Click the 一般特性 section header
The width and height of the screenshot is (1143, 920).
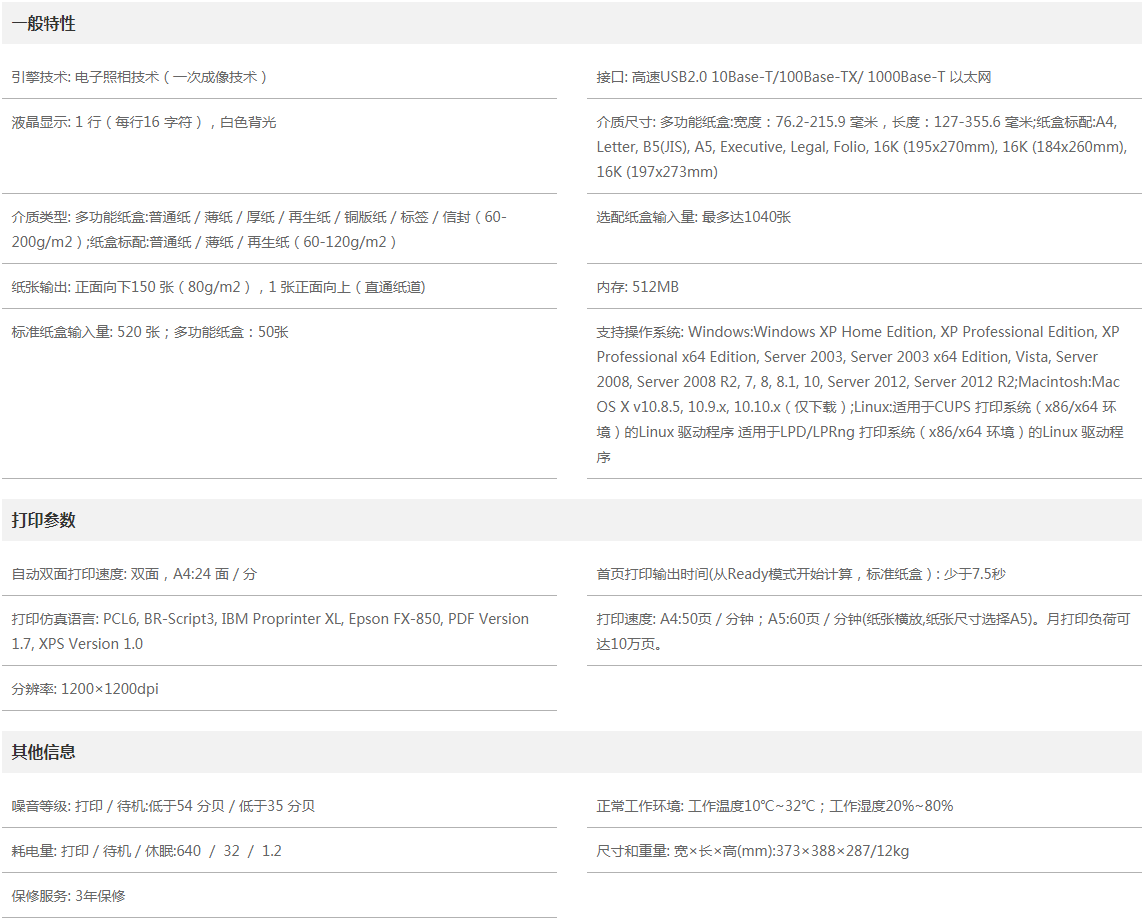(x=44, y=24)
